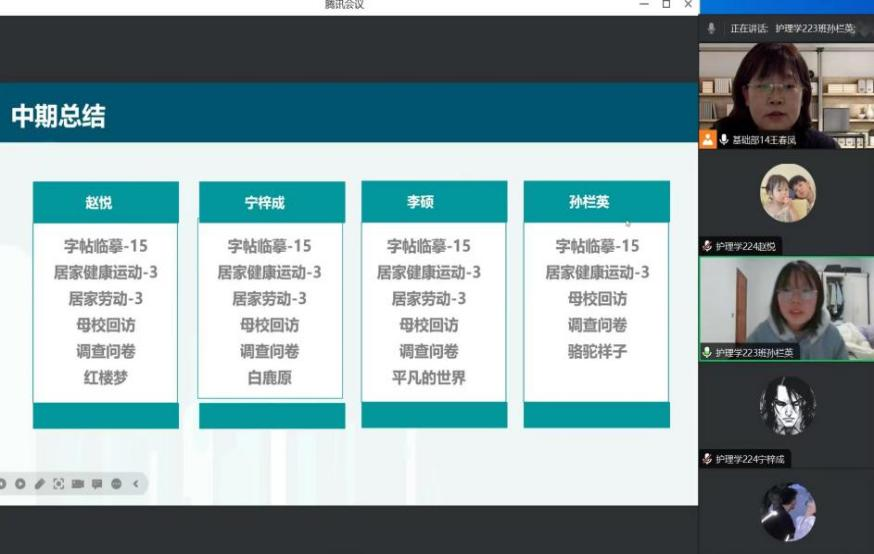Click muted microphone icon of 护理学224赵悦
Image resolution: width=874 pixels, height=554 pixels.
coord(707,246)
